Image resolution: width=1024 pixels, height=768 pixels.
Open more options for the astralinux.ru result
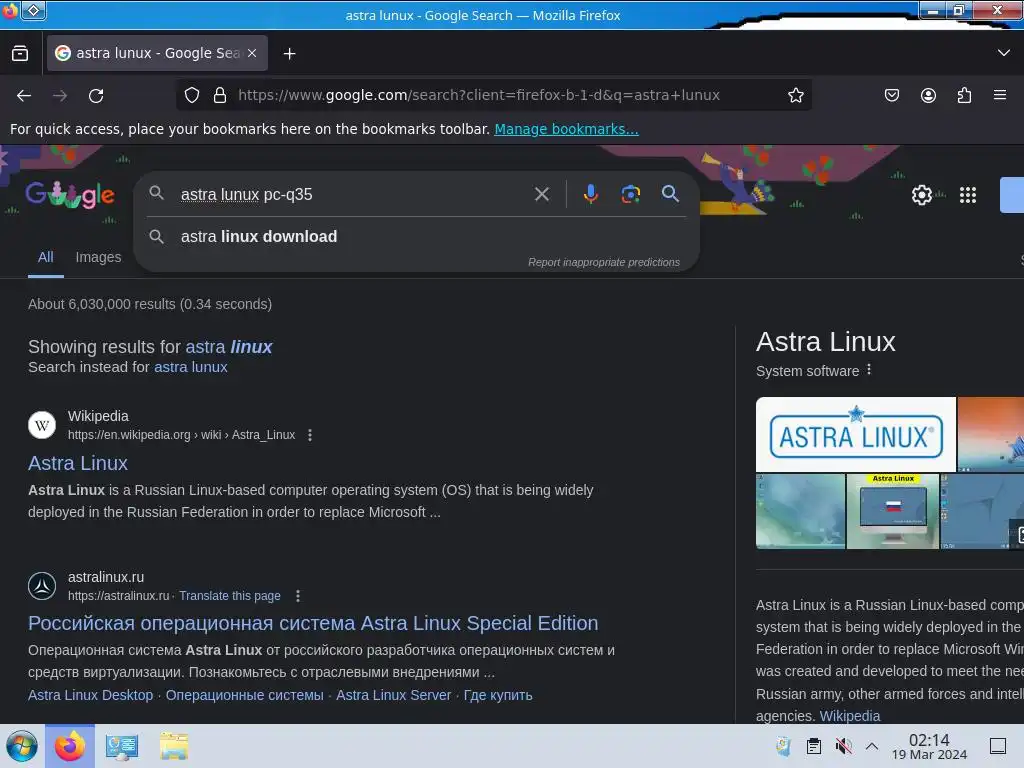[298, 596]
